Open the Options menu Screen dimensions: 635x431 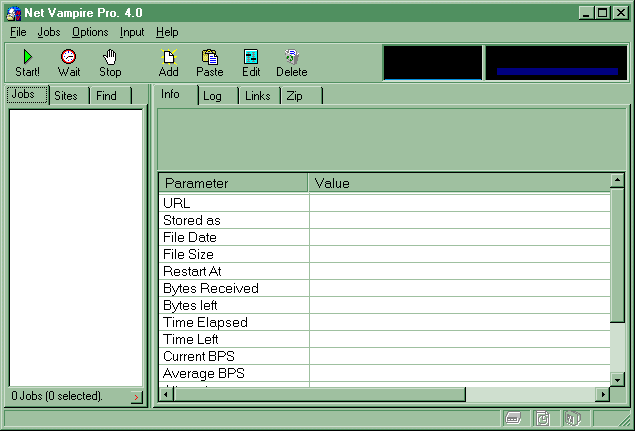[90, 32]
